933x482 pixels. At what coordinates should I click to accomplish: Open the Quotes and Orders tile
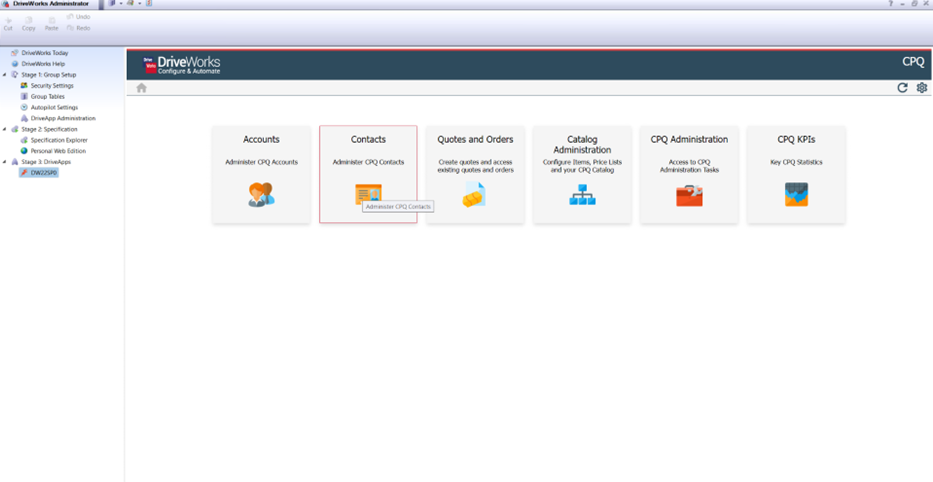[x=475, y=174]
